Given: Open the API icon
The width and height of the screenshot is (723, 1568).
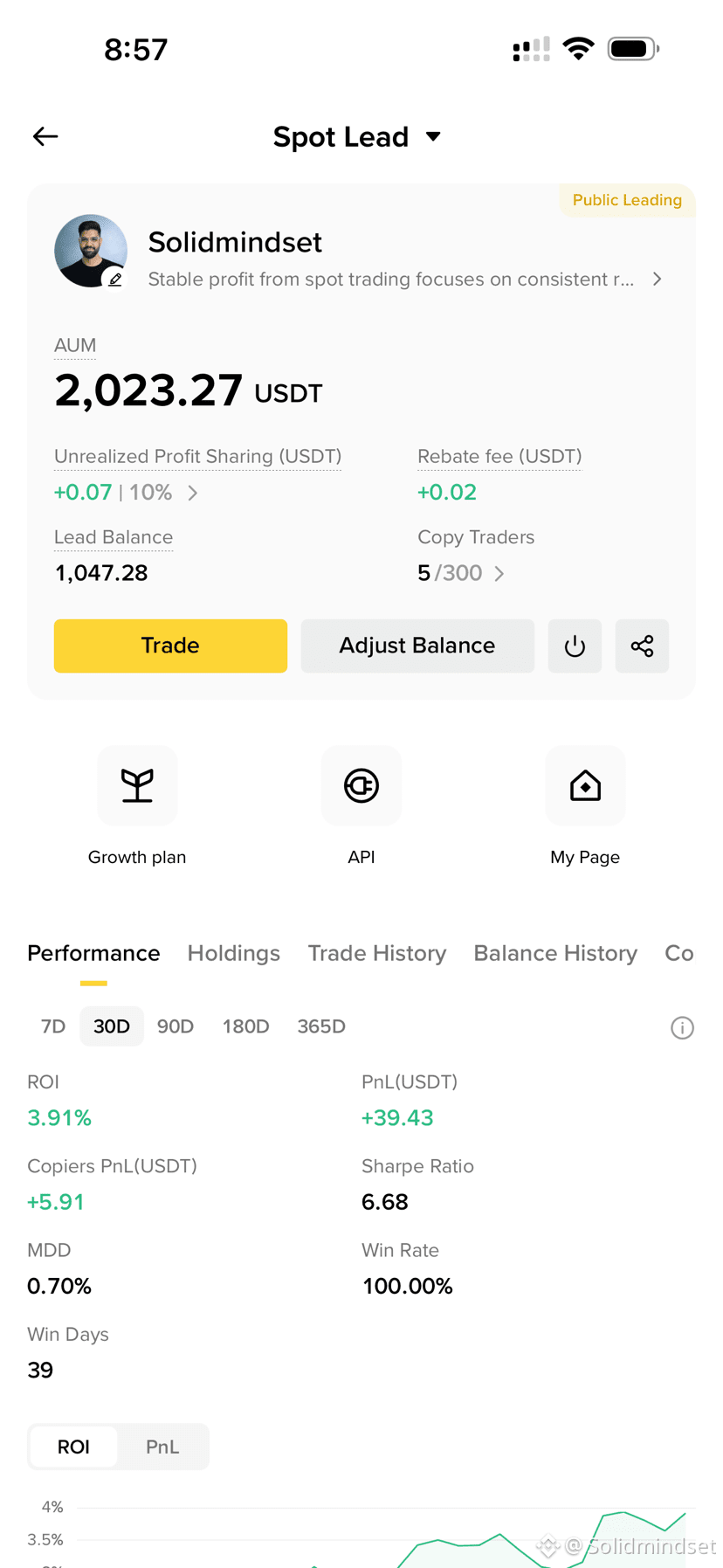Looking at the screenshot, I should click(361, 786).
